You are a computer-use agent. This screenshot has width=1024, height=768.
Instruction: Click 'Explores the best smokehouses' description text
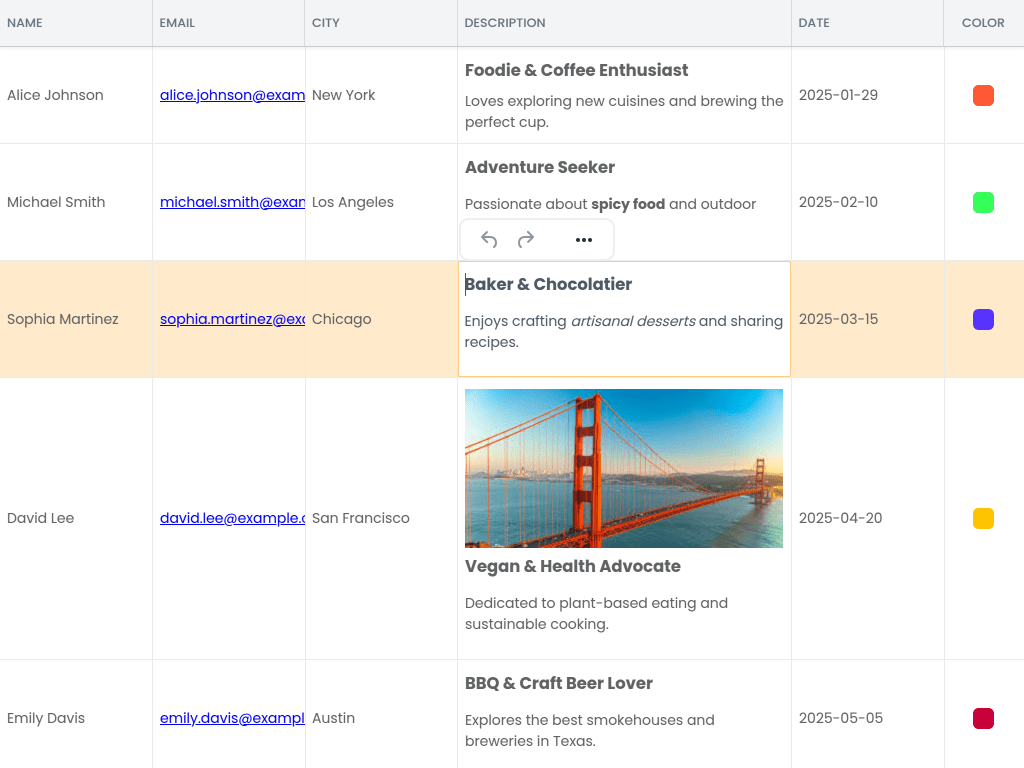pos(590,730)
